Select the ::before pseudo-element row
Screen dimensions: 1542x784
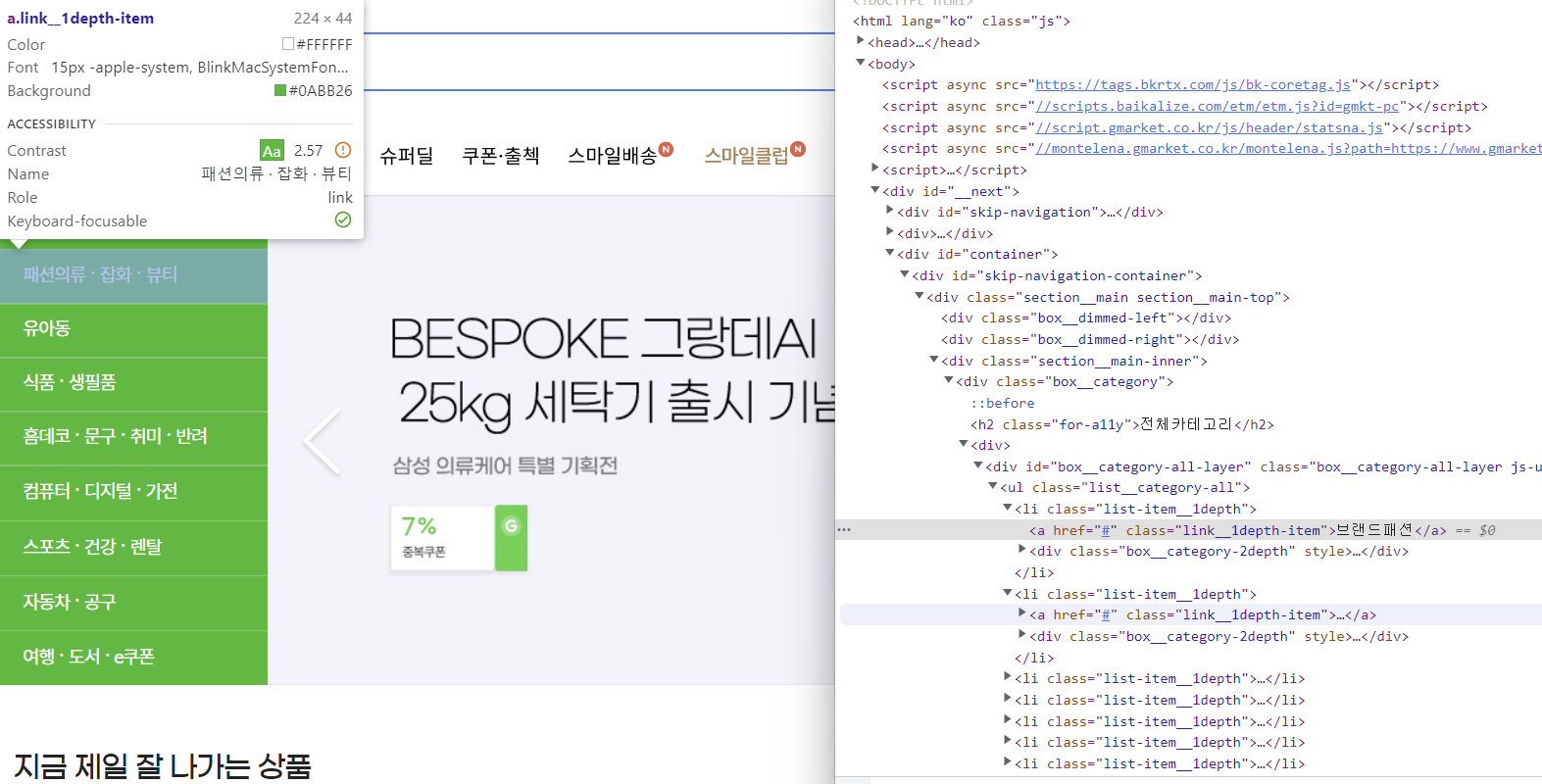[x=1003, y=403]
